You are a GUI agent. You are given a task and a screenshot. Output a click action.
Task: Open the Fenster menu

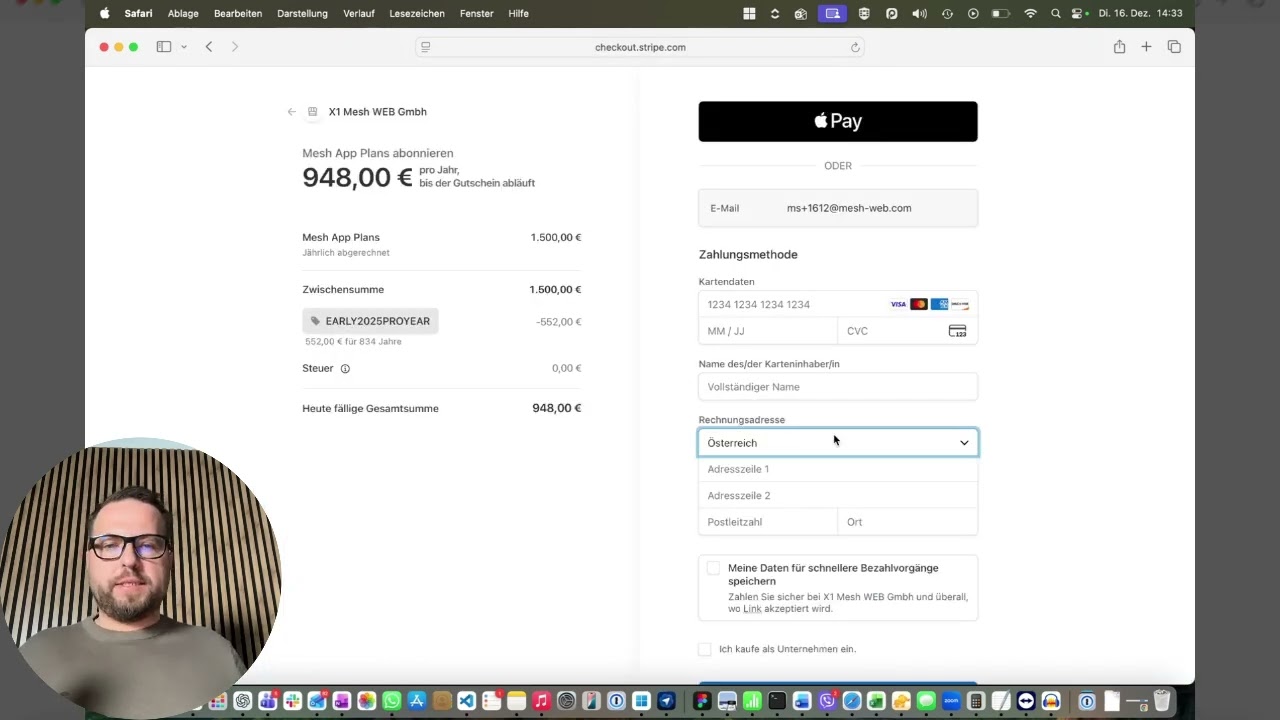pyautogui.click(x=476, y=14)
